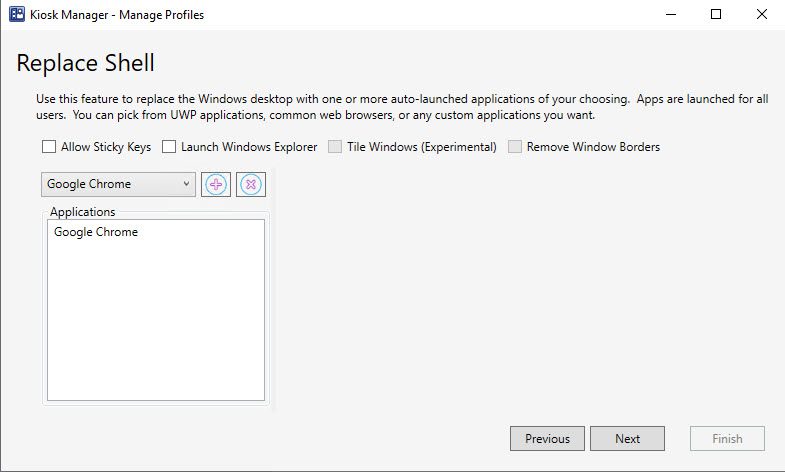Click the Replace Shell heading
The height and width of the screenshot is (472, 785).
pyautogui.click(x=86, y=63)
